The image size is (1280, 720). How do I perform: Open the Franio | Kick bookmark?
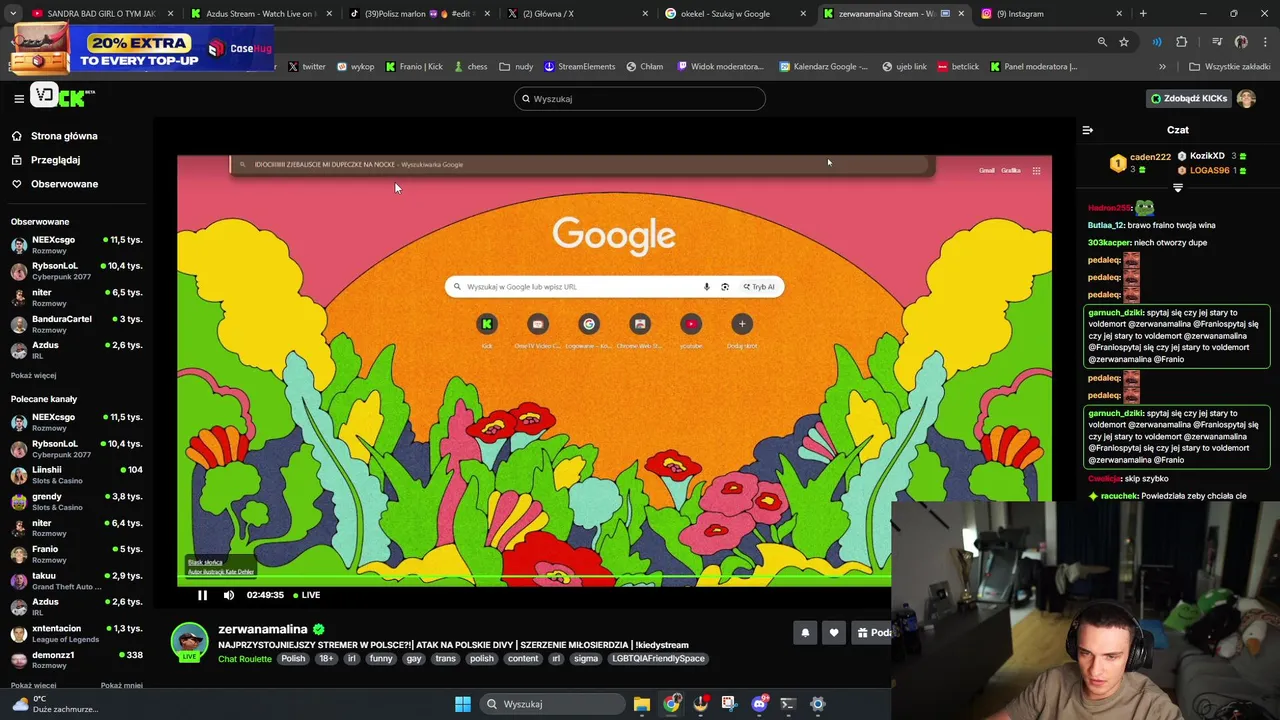click(414, 67)
